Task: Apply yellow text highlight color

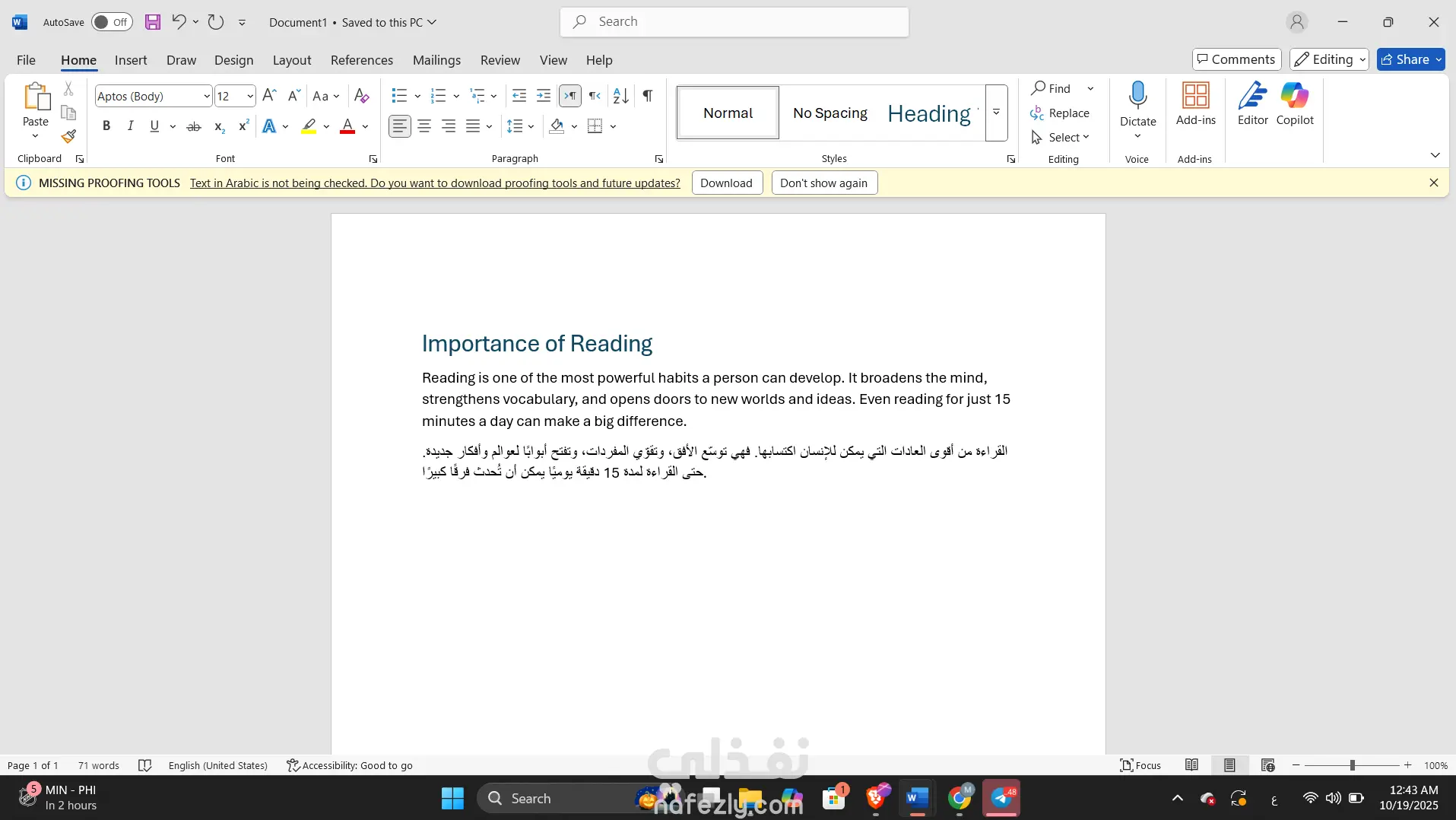Action: [309, 126]
